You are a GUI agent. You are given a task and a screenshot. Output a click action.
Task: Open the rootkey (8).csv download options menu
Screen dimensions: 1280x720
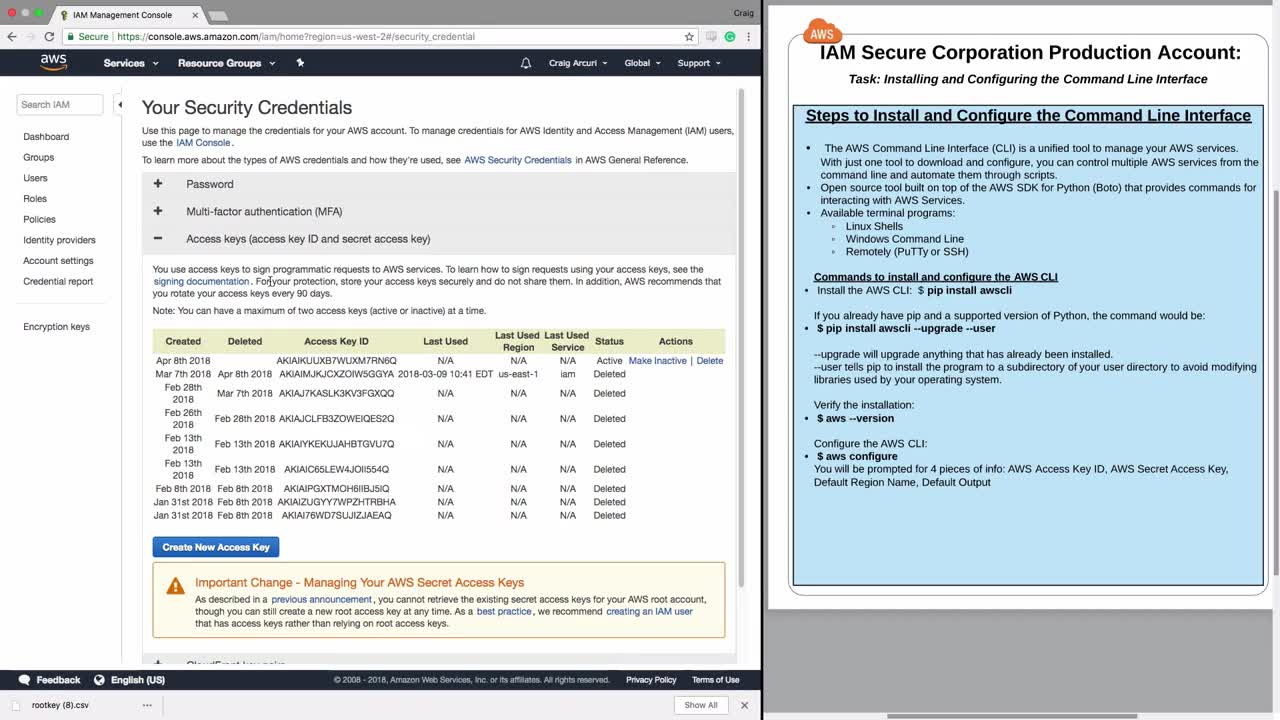147,705
